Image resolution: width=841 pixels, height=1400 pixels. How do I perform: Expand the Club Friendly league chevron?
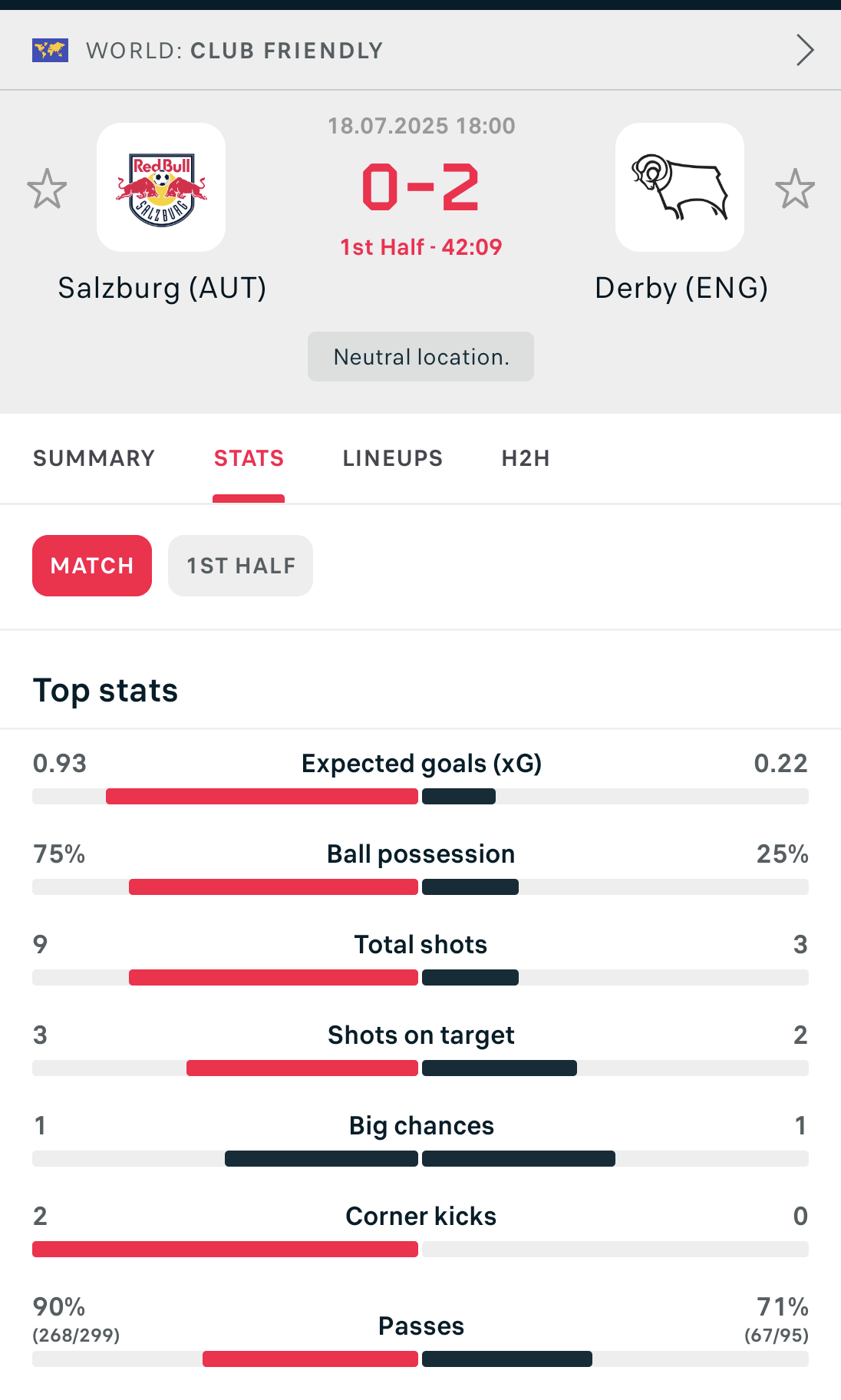click(804, 51)
